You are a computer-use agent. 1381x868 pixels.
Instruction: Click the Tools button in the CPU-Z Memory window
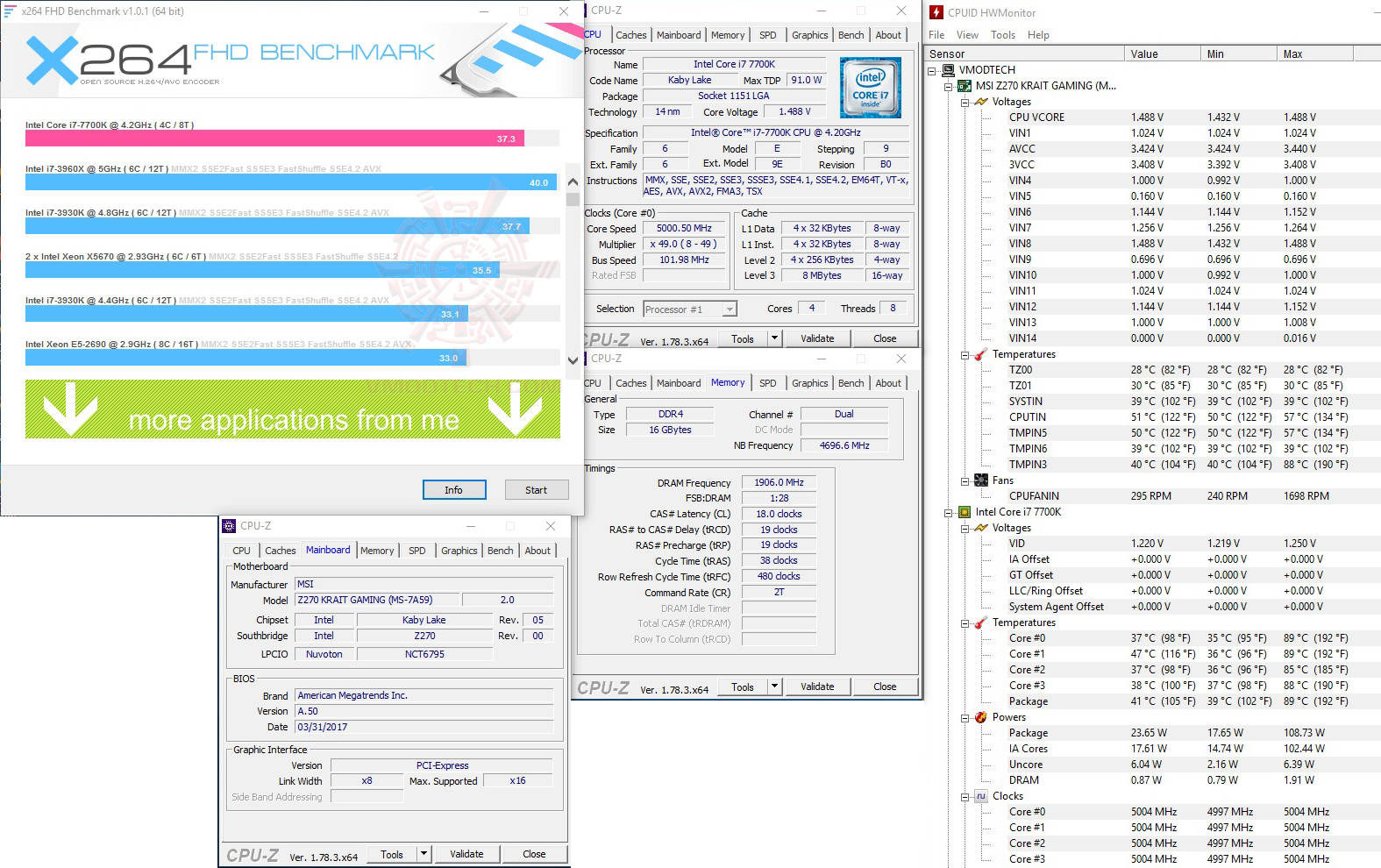click(743, 687)
